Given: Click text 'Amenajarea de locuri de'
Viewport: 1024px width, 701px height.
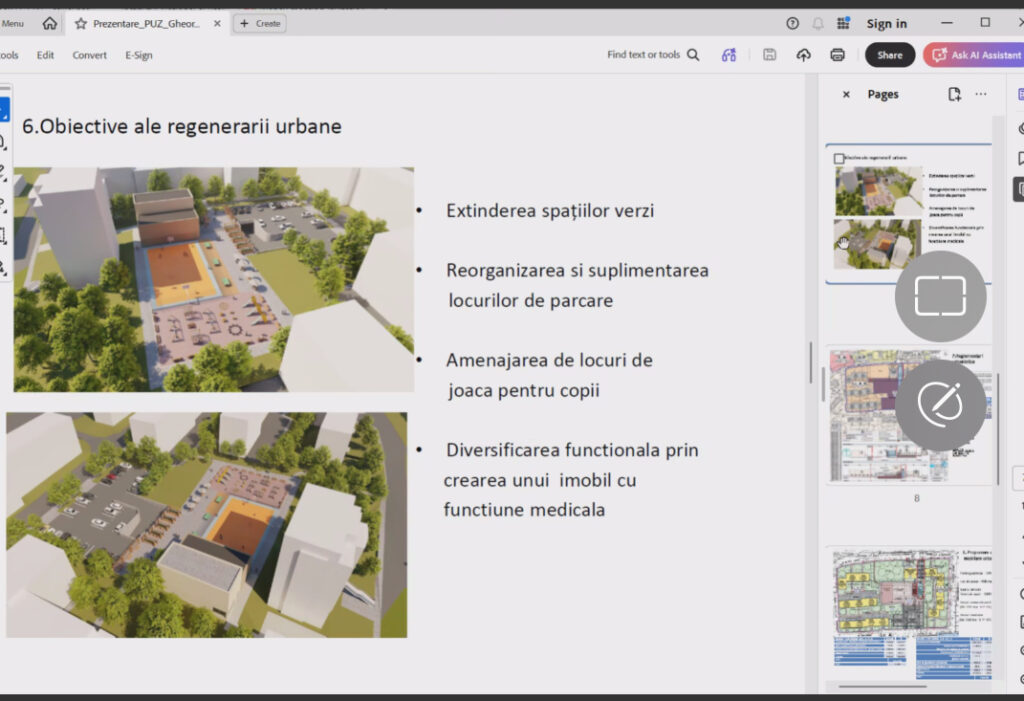Looking at the screenshot, I should pos(549,360).
